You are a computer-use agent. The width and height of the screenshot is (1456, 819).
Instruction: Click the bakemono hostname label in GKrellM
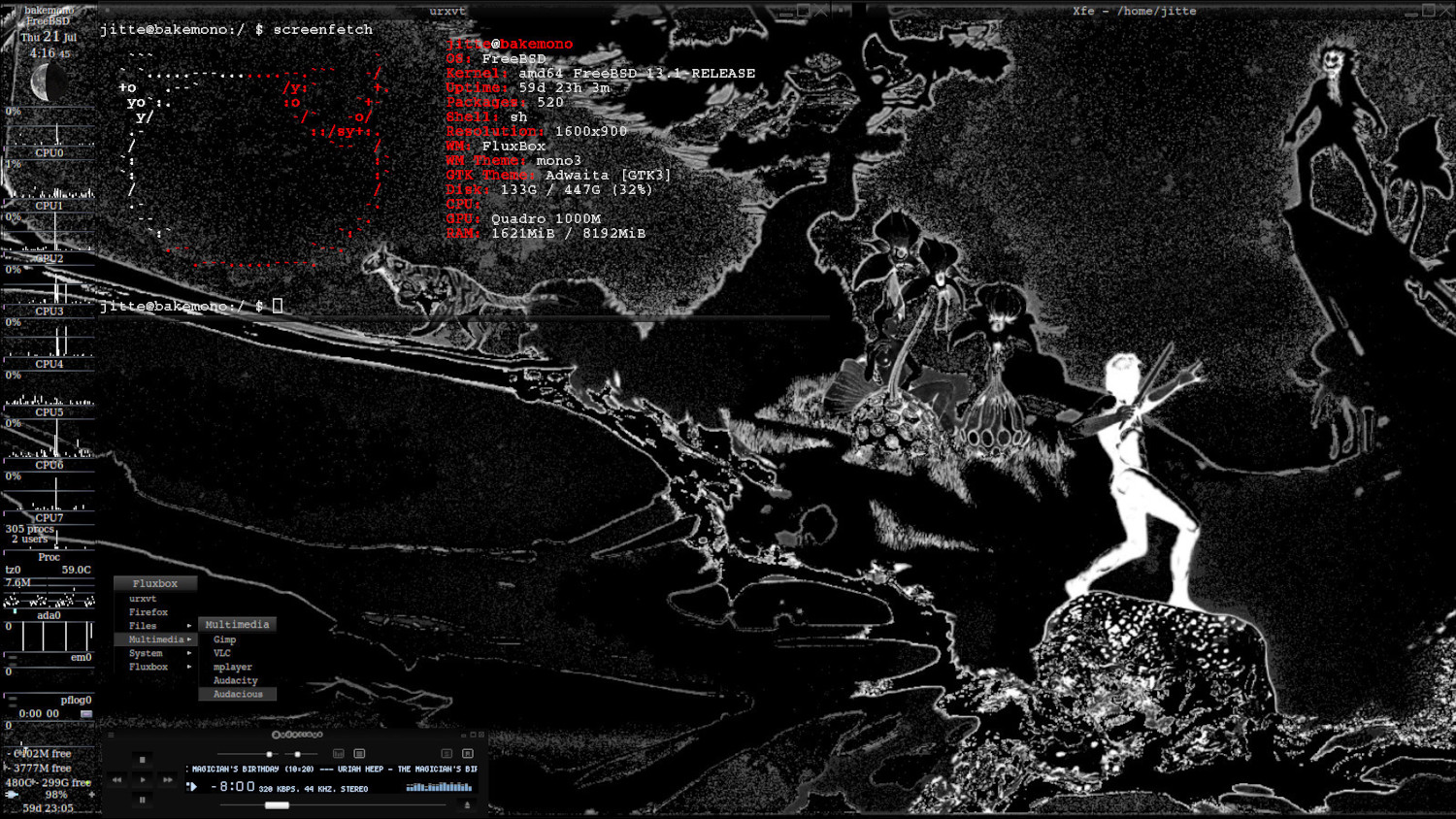click(x=49, y=10)
